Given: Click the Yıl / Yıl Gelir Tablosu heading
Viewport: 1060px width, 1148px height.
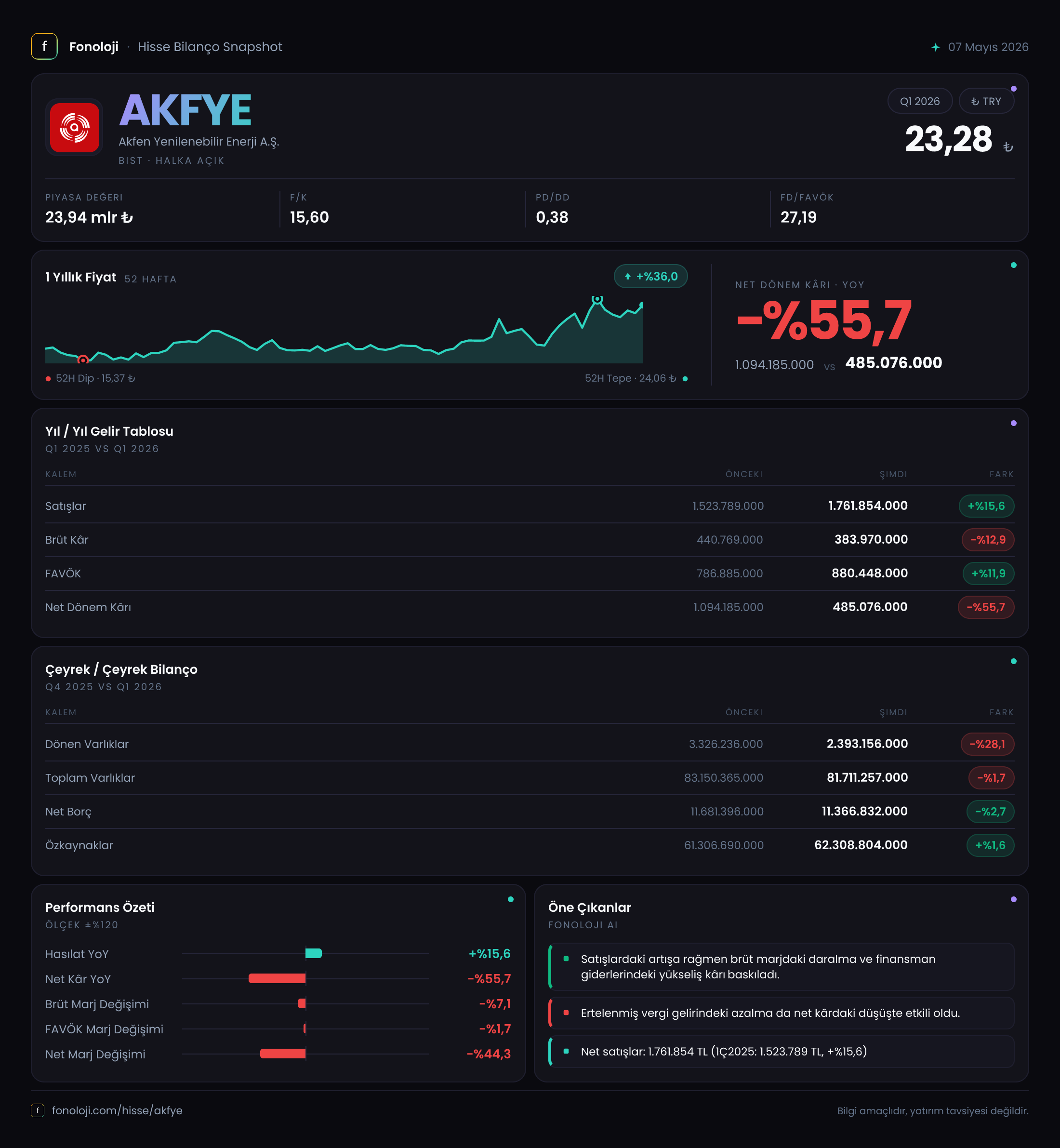Looking at the screenshot, I should pos(109,431).
